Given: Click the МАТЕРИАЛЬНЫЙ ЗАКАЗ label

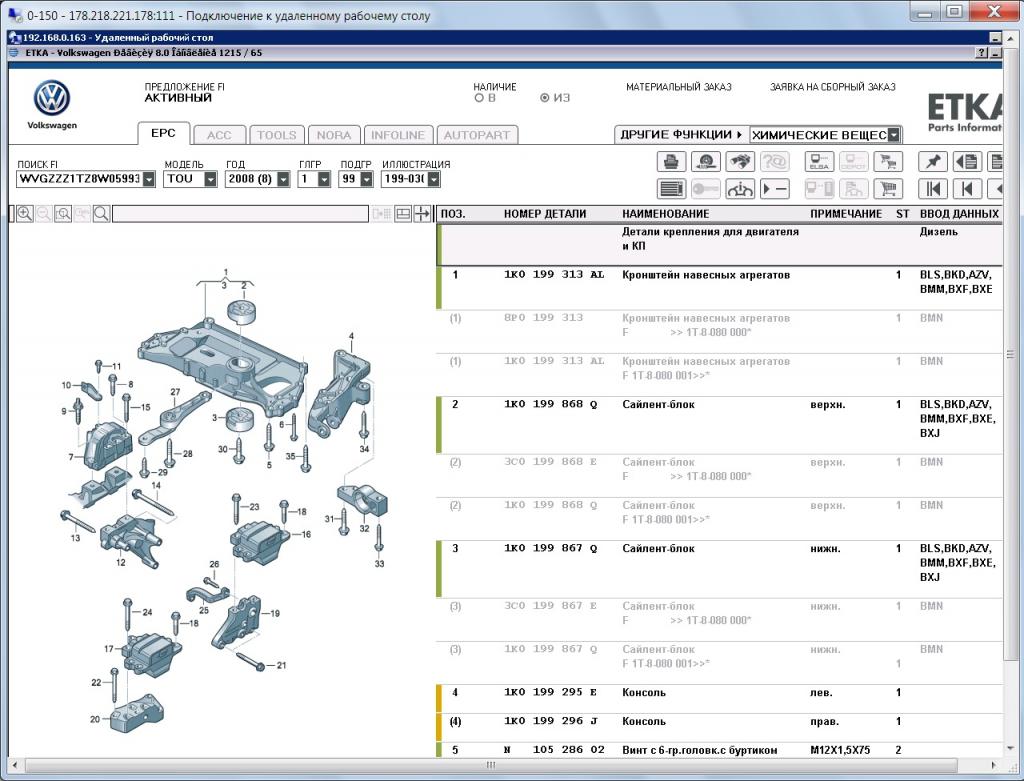Looking at the screenshot, I should pos(679,87).
